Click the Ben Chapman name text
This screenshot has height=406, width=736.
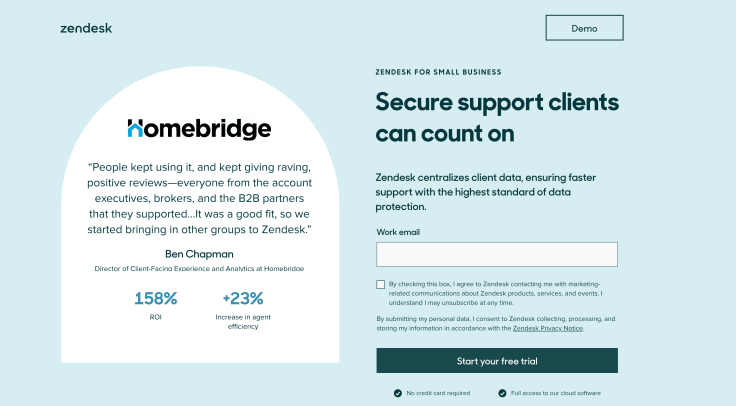coord(199,254)
